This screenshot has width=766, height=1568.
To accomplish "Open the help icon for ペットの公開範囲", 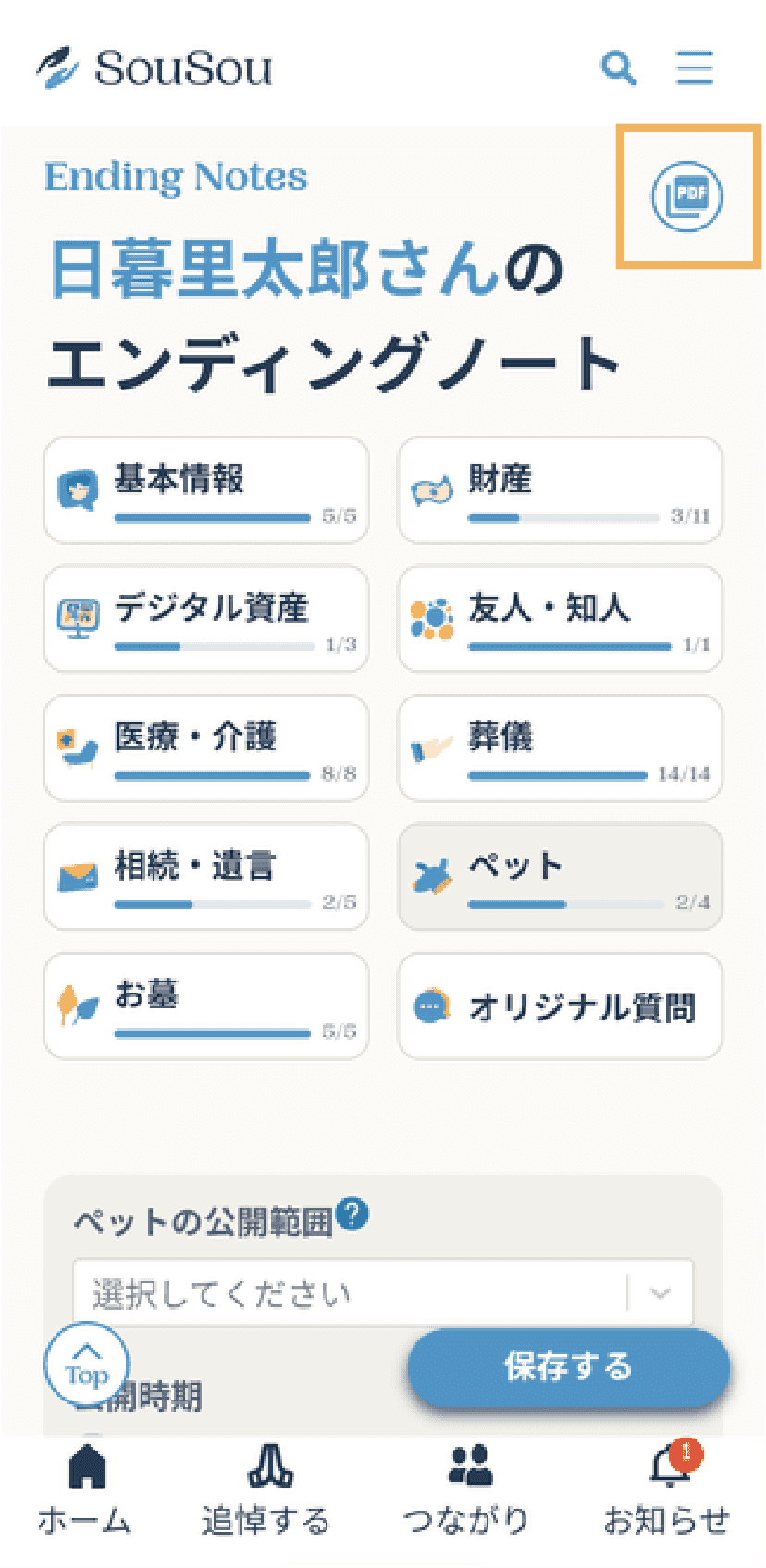I will 352,1214.
